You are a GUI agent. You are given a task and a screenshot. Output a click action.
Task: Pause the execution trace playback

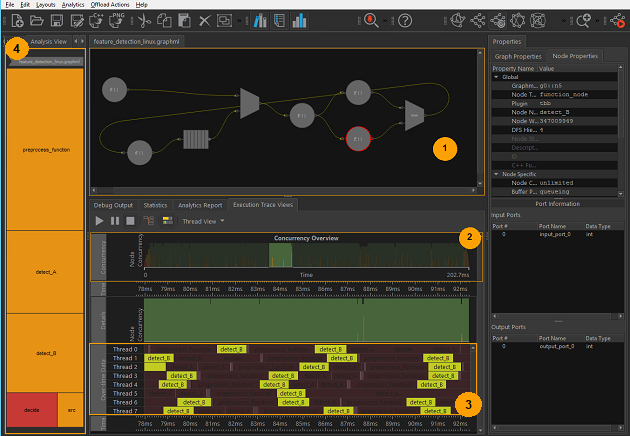coord(115,220)
